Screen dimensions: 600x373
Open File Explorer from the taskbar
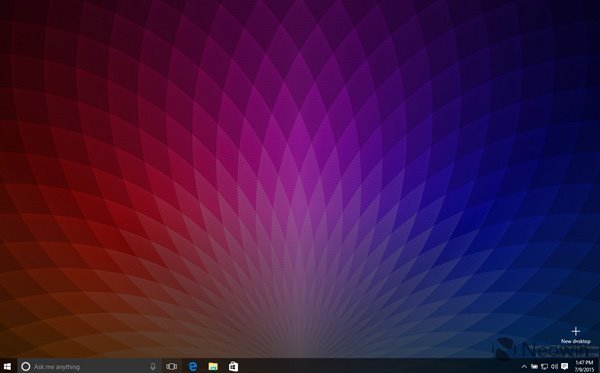tap(213, 366)
